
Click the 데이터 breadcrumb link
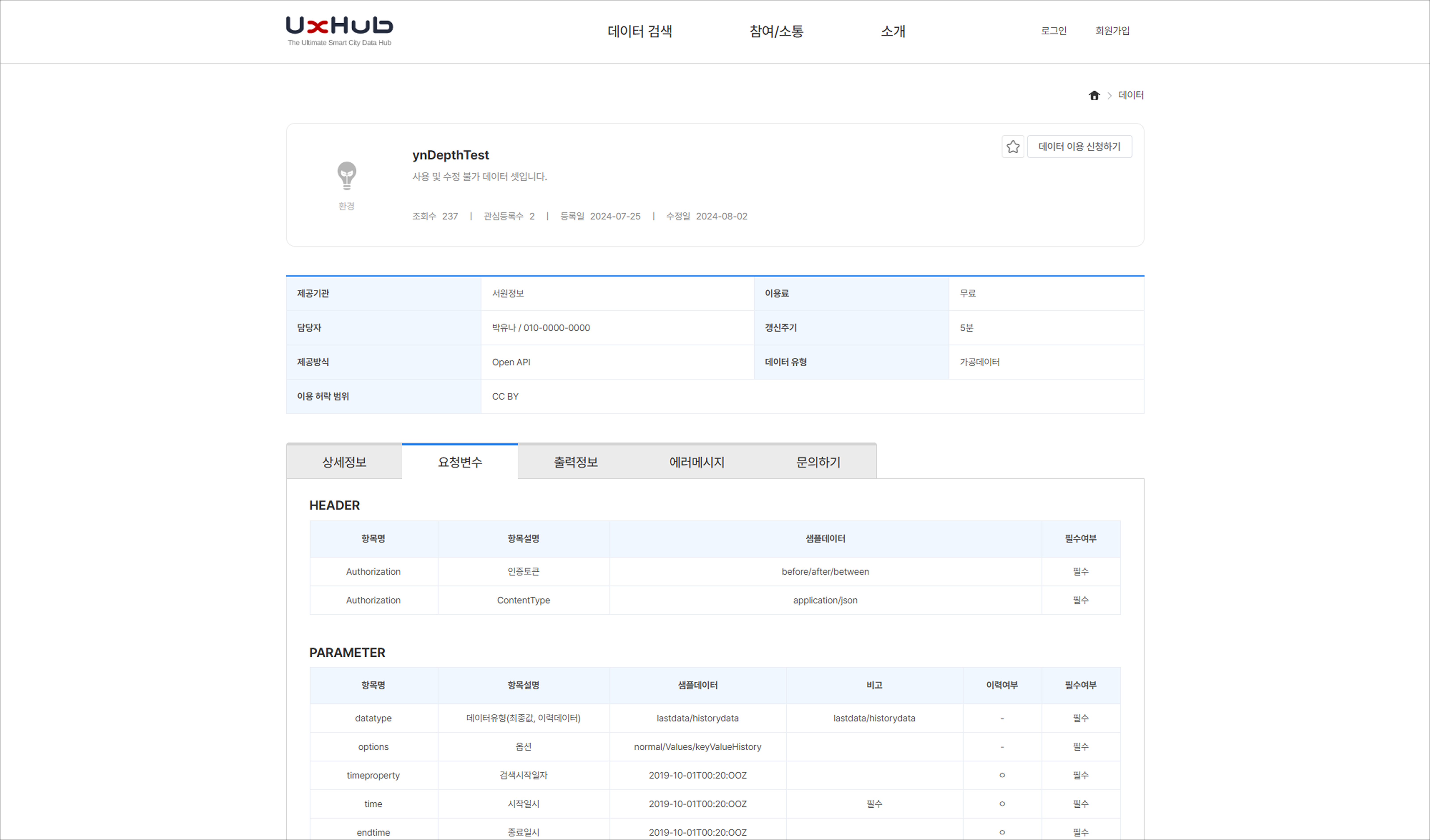(1131, 95)
